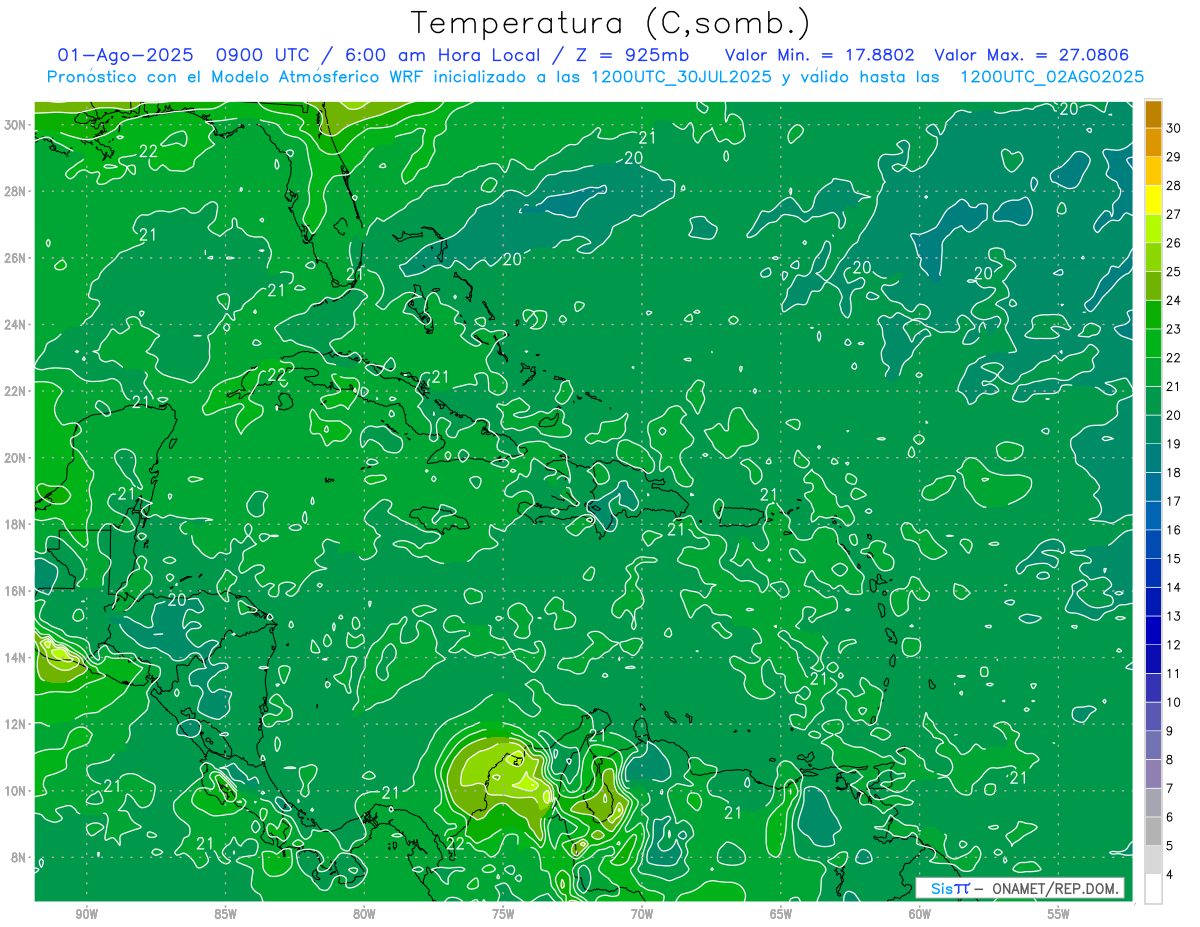
Task: Click the '29' color bar label
Action: [x=1174, y=157]
